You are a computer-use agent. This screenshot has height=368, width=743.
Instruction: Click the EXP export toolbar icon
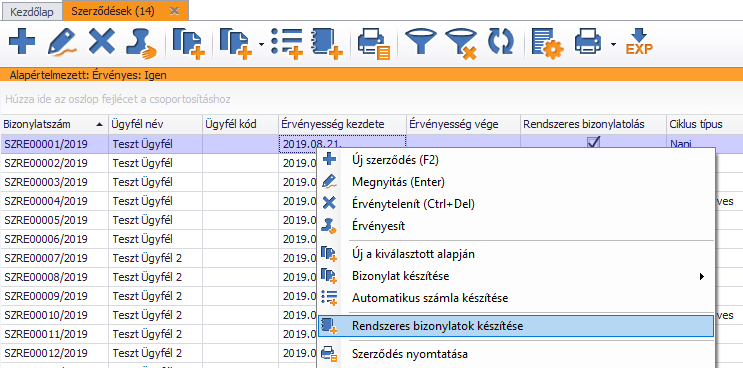639,43
